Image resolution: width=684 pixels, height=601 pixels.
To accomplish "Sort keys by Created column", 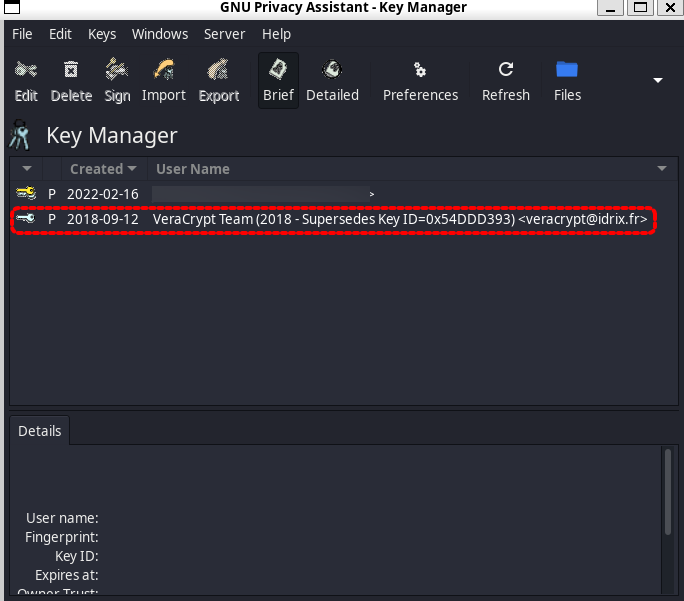I will point(104,169).
